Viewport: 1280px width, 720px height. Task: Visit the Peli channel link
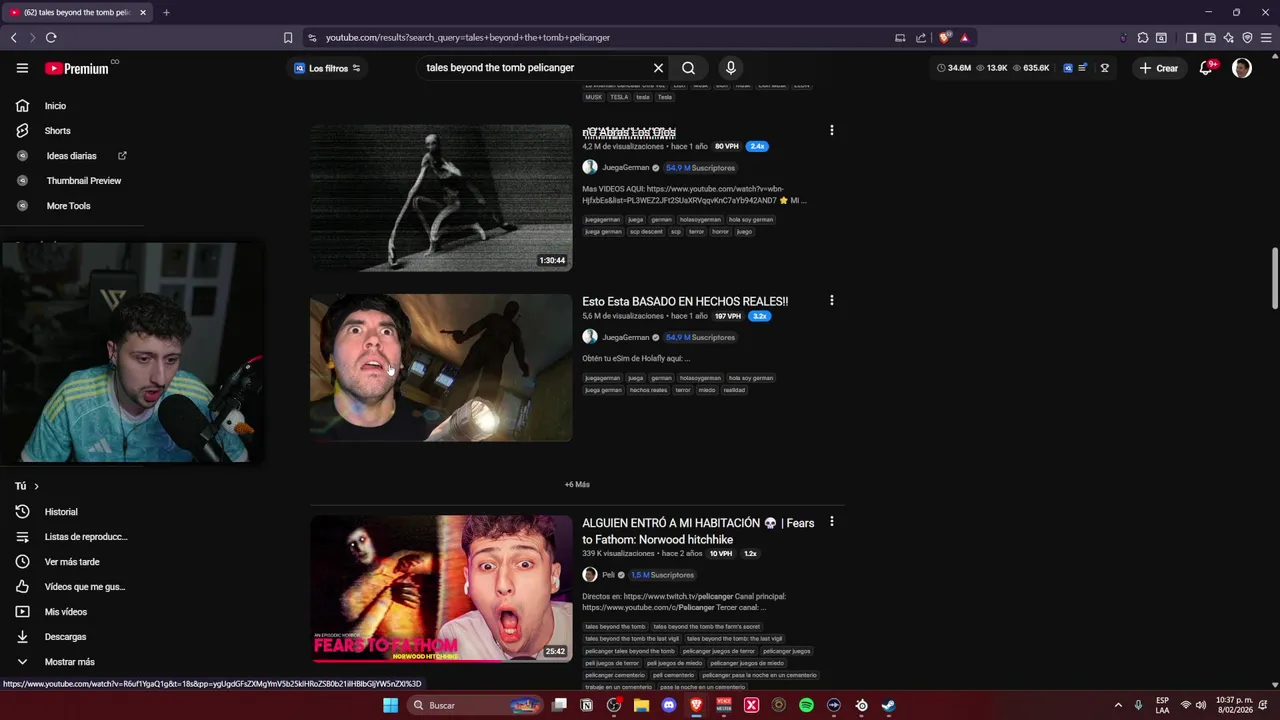[x=608, y=575]
